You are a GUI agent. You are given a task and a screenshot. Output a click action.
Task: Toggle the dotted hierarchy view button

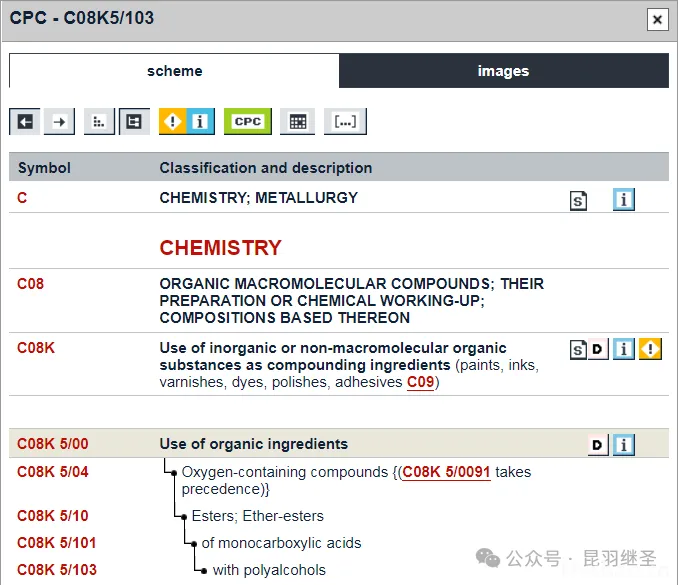click(98, 122)
